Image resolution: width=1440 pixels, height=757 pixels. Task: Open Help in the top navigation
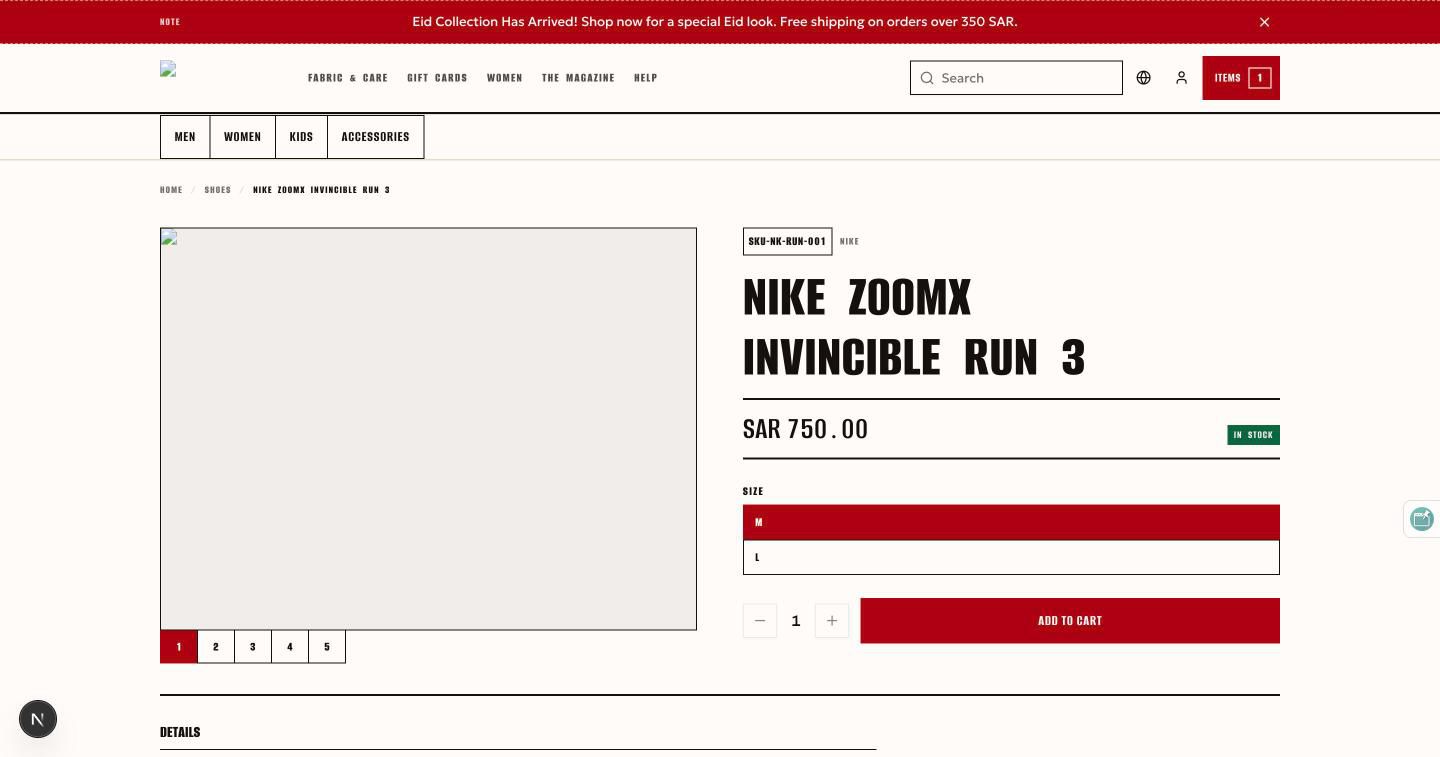point(646,78)
